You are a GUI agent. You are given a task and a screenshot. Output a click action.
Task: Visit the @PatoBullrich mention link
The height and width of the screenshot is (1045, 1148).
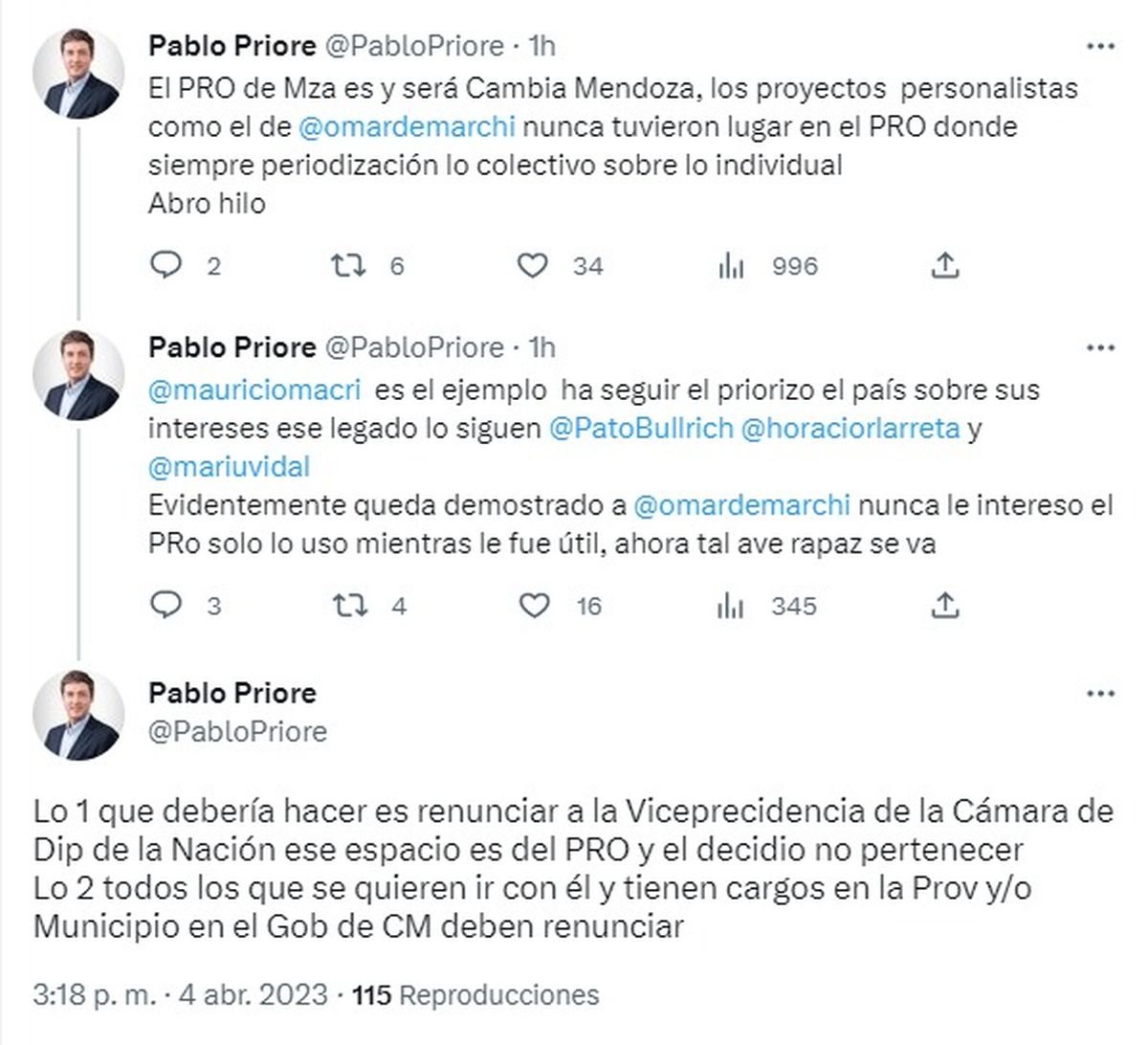641,428
